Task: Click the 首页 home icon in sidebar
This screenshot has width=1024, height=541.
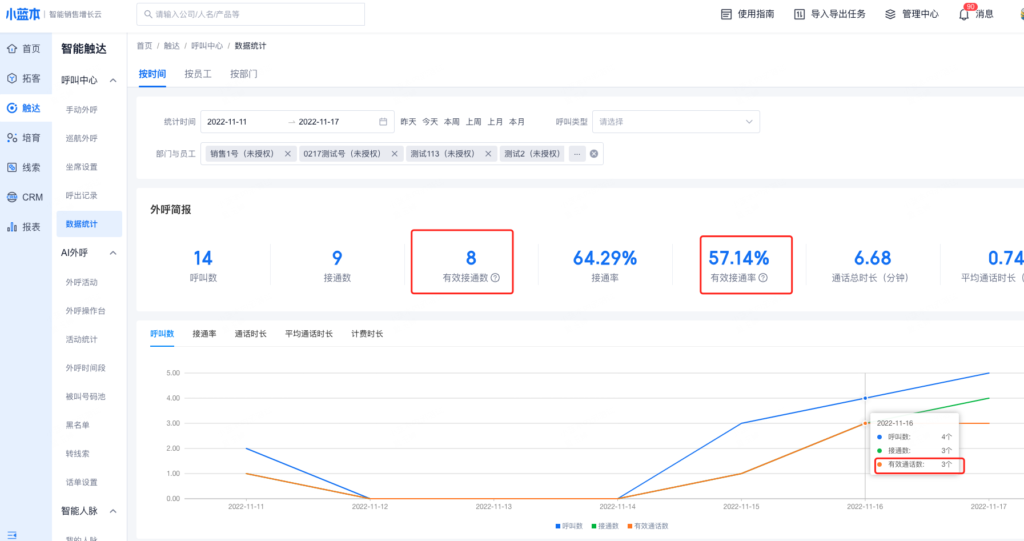Action: point(12,48)
